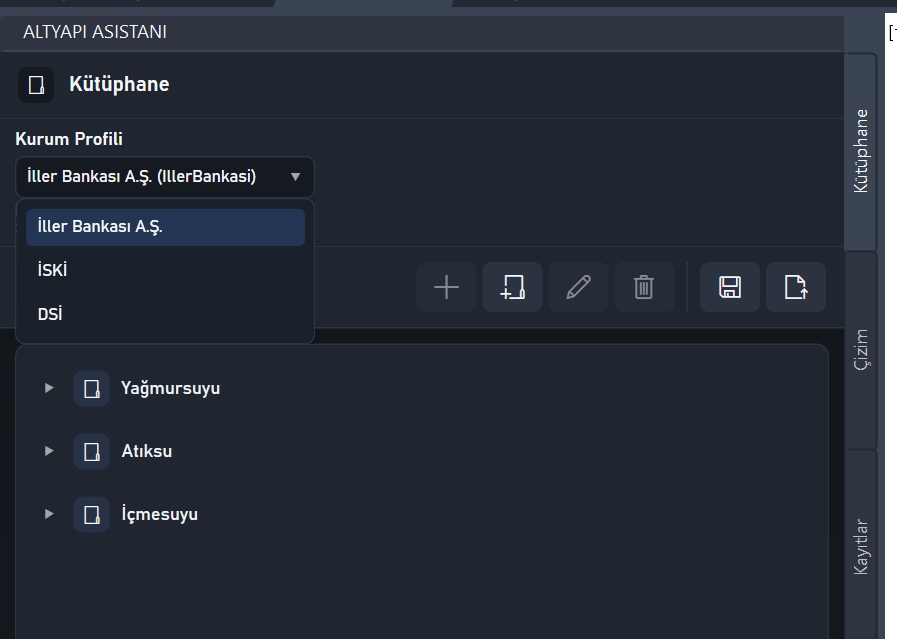Click the pencil edit icon
Viewport: 897px width, 639px height.
pyautogui.click(x=578, y=287)
